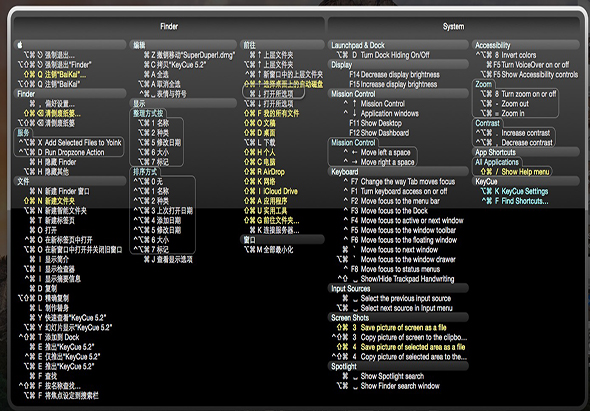Viewport: 590px width, 411px height.
Task: Select 新建标签页 shortcut row
Action: click(52, 221)
